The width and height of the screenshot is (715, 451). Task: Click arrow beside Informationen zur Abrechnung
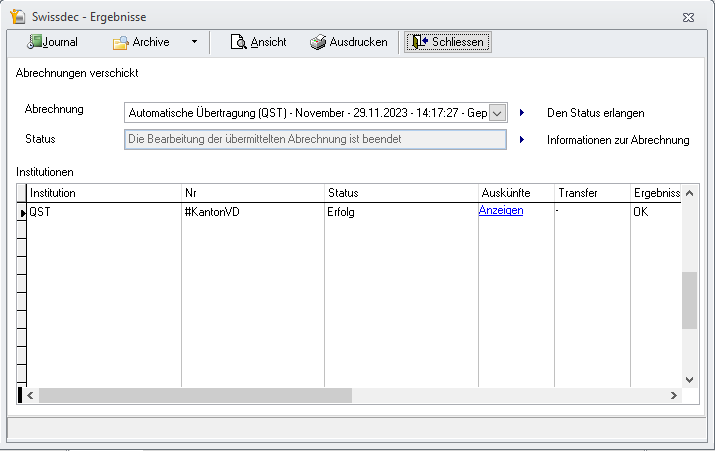pyautogui.click(x=522, y=140)
